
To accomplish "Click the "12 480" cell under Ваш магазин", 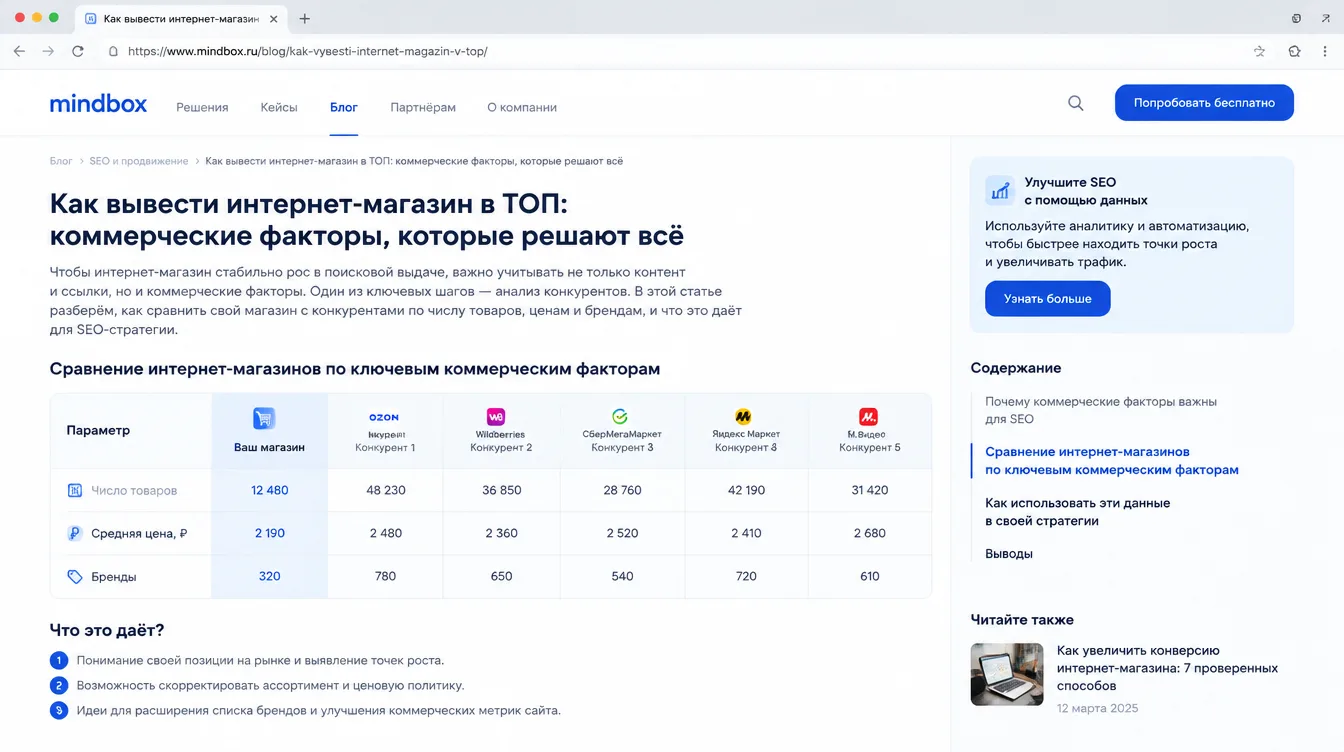I will (270, 490).
